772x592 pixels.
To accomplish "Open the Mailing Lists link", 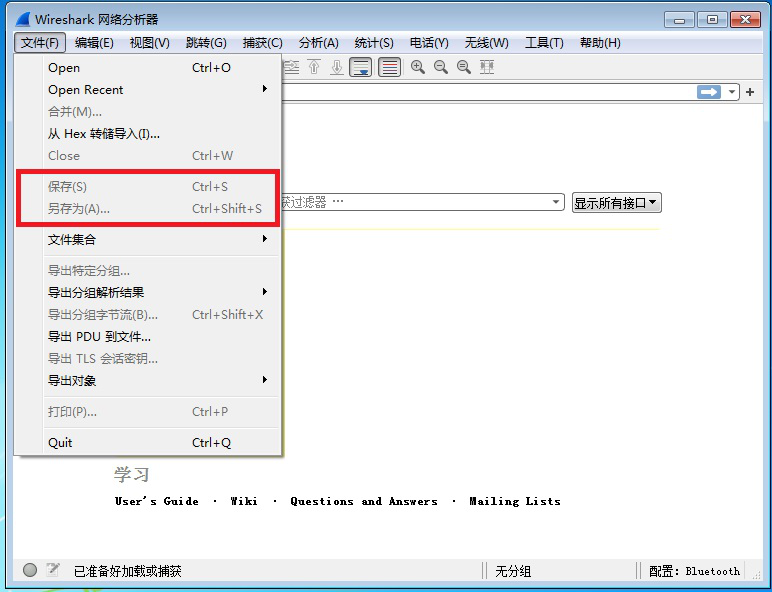I will [x=515, y=501].
